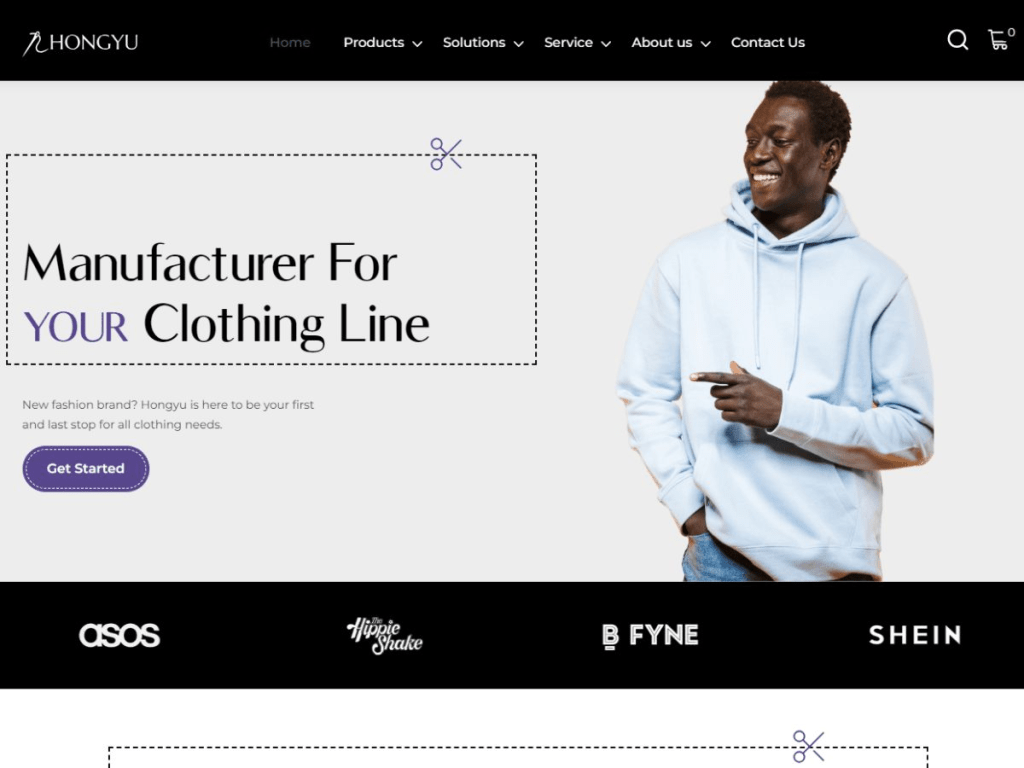Screen dimensions: 1024x768
Task: Click the Hongyu logo in header
Action: [80, 42]
